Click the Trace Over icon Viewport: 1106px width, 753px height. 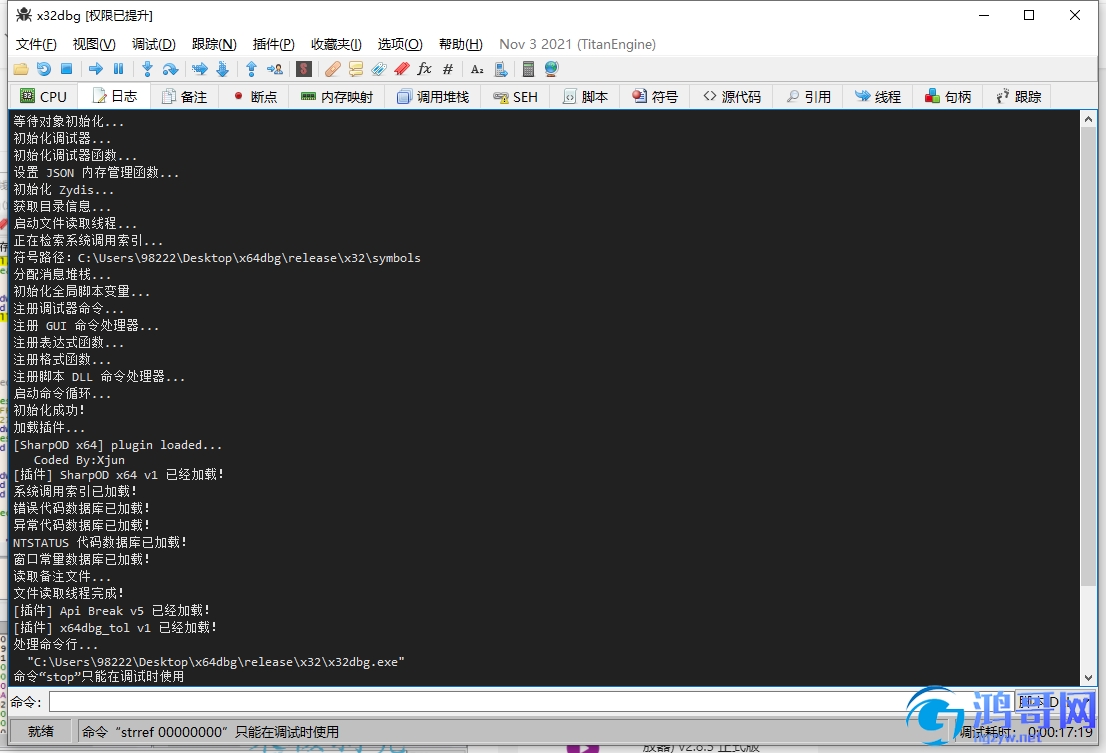[x=222, y=69]
